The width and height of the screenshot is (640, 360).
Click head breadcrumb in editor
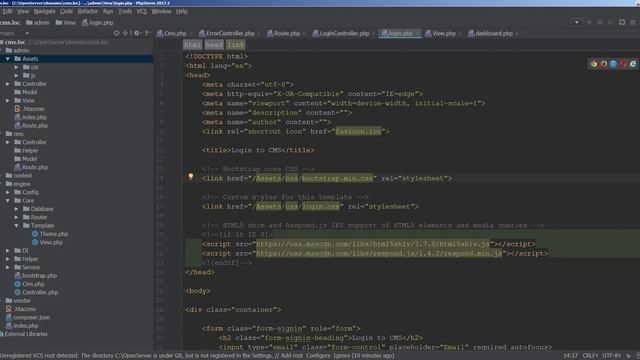click(214, 45)
